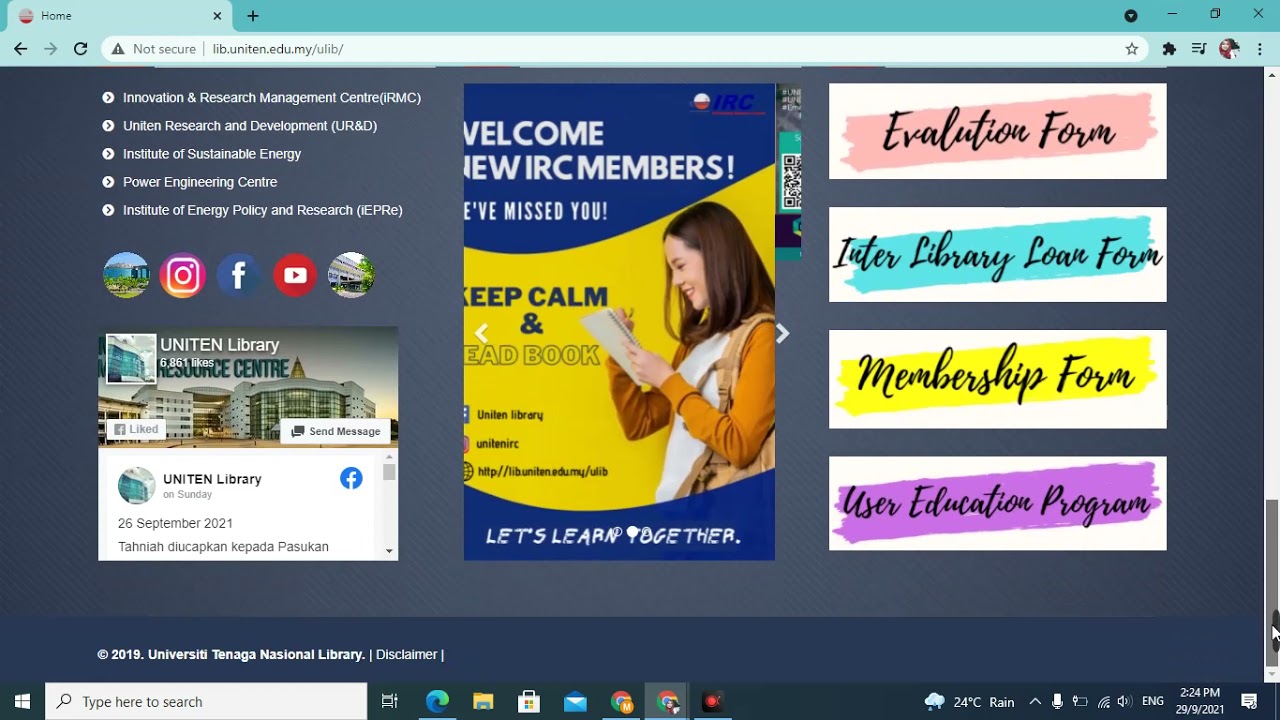The image size is (1280, 720).
Task: Open the Evalution Form banner
Action: 997,131
